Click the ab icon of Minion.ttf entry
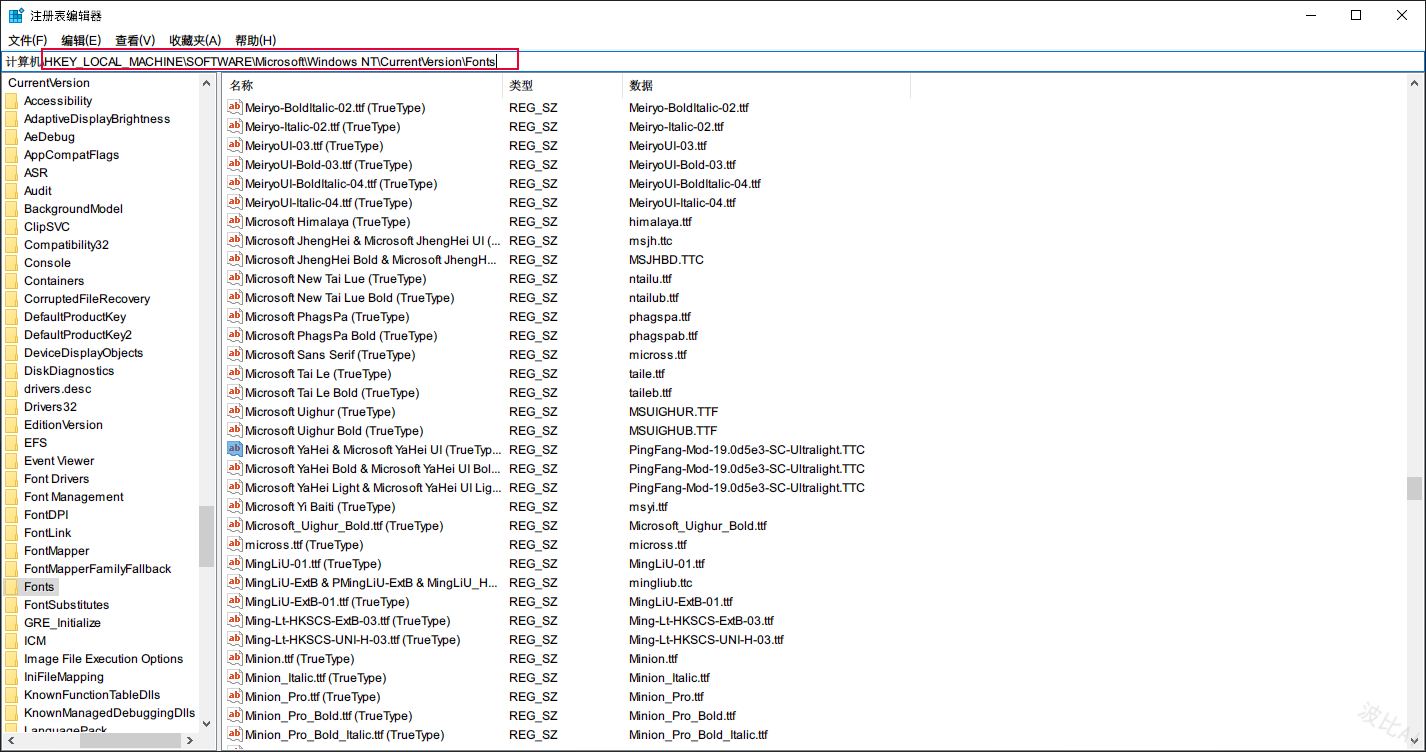The height and width of the screenshot is (752, 1426). click(x=235, y=658)
